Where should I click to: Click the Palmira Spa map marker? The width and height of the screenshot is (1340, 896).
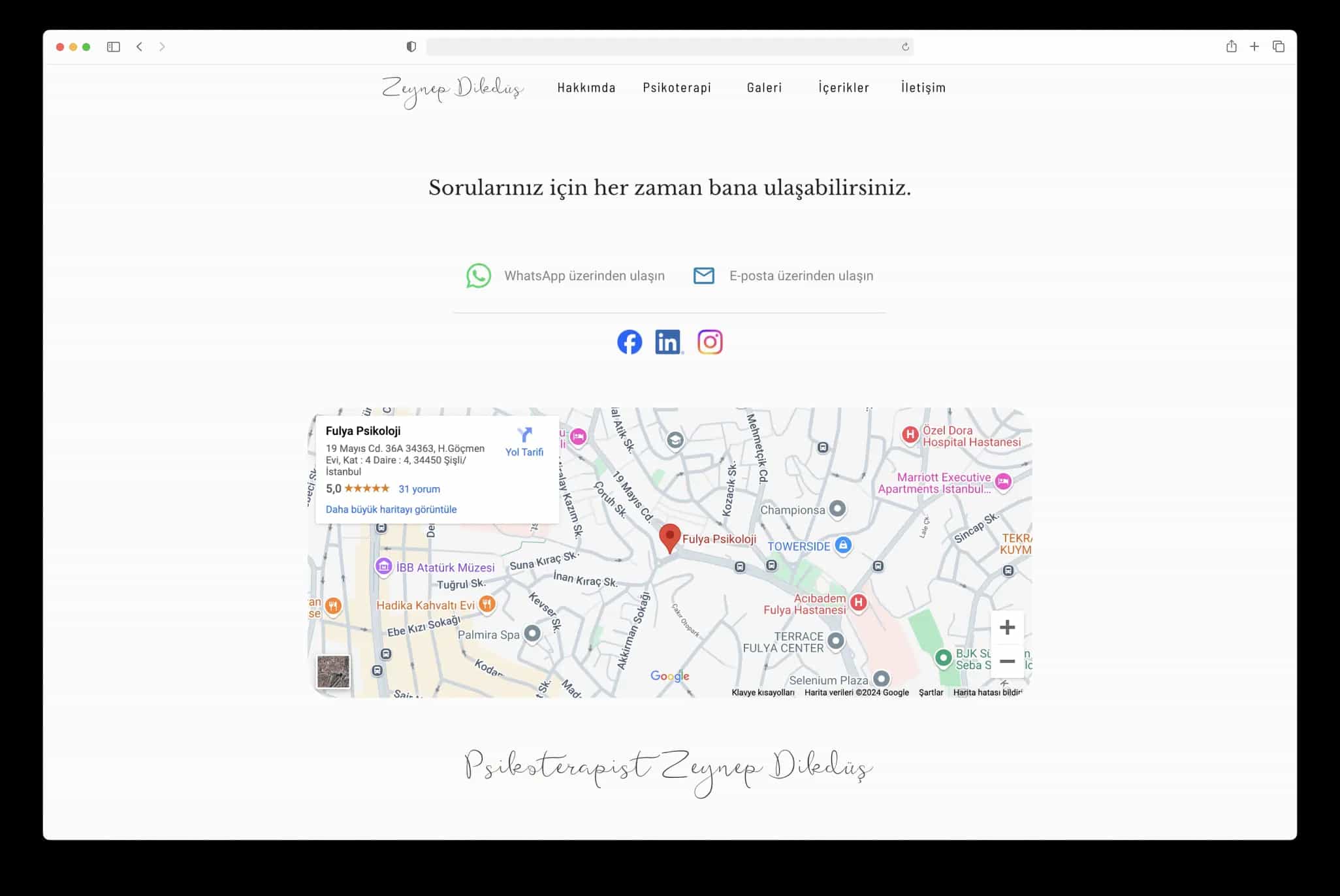(x=532, y=633)
